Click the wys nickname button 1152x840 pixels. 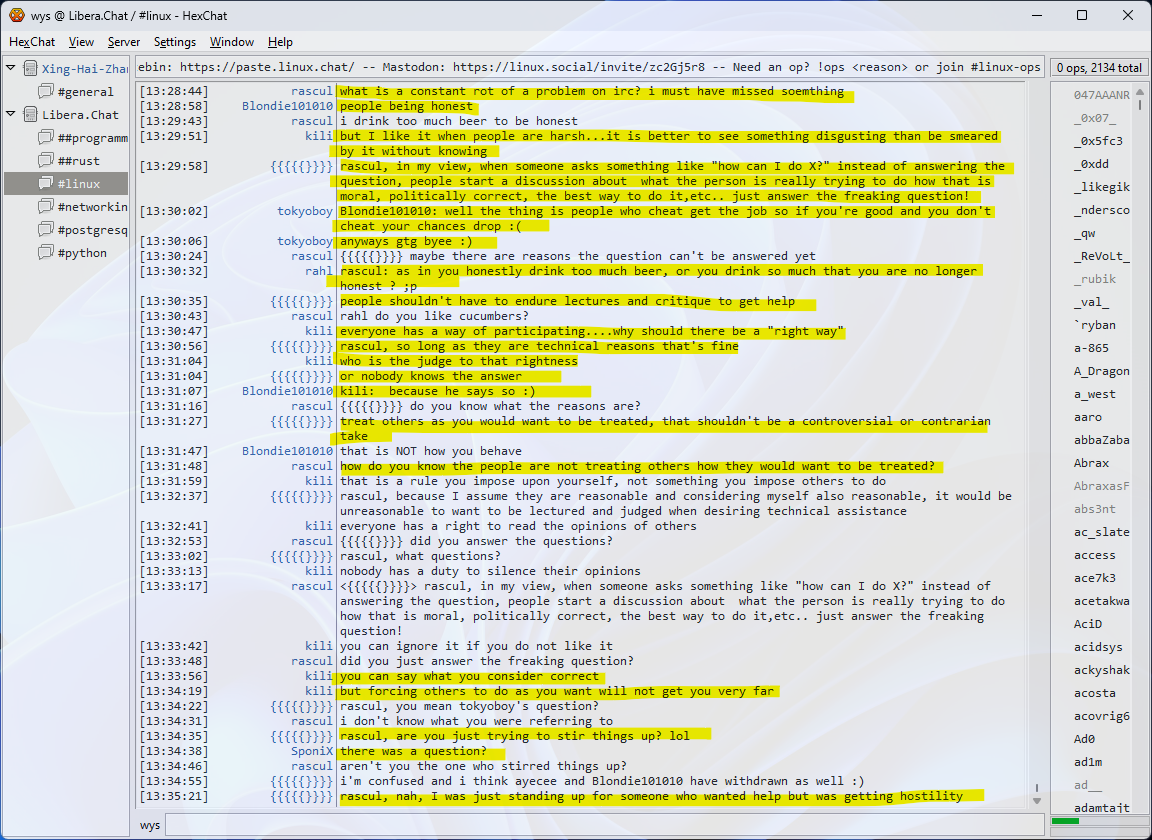[150, 825]
